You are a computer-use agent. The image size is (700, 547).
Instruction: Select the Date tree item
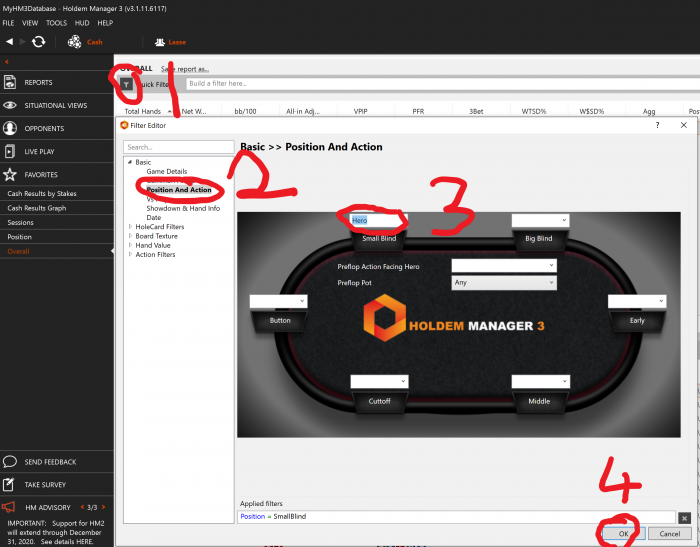(154, 217)
